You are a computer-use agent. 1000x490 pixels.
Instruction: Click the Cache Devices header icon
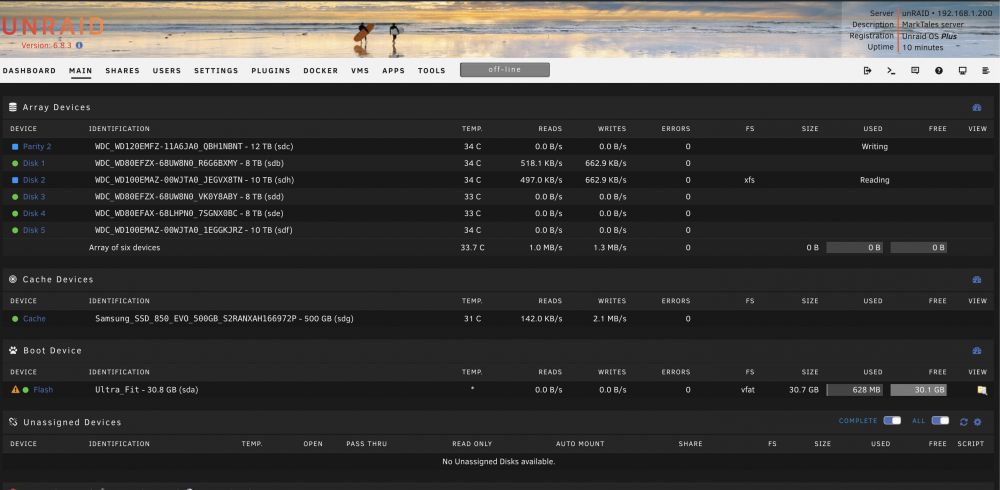[13, 279]
